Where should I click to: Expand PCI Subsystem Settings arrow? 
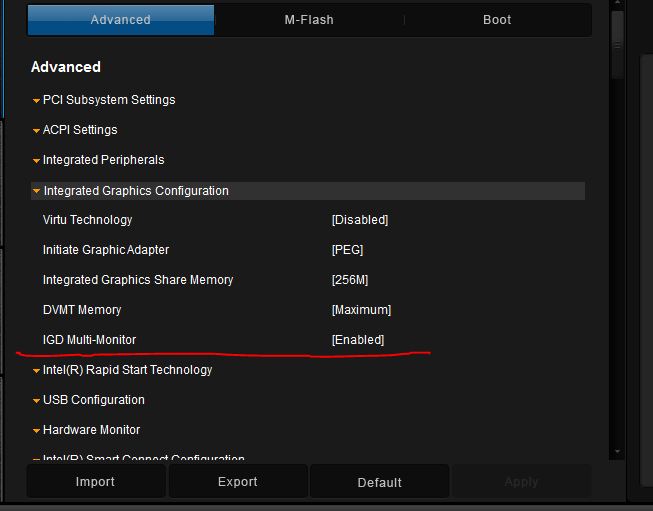click(36, 100)
